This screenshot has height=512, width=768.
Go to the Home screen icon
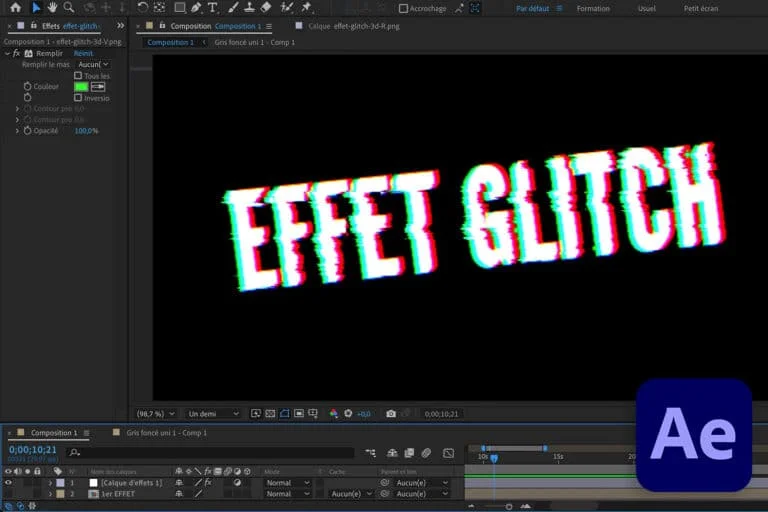click(x=15, y=7)
